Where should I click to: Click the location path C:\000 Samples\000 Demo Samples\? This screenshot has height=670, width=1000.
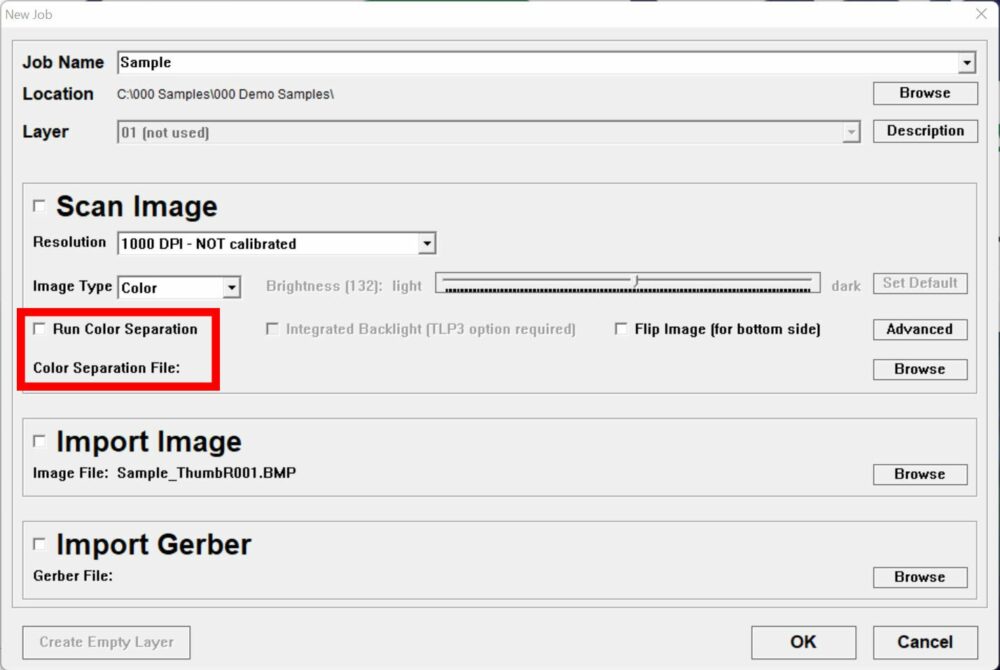[225, 94]
